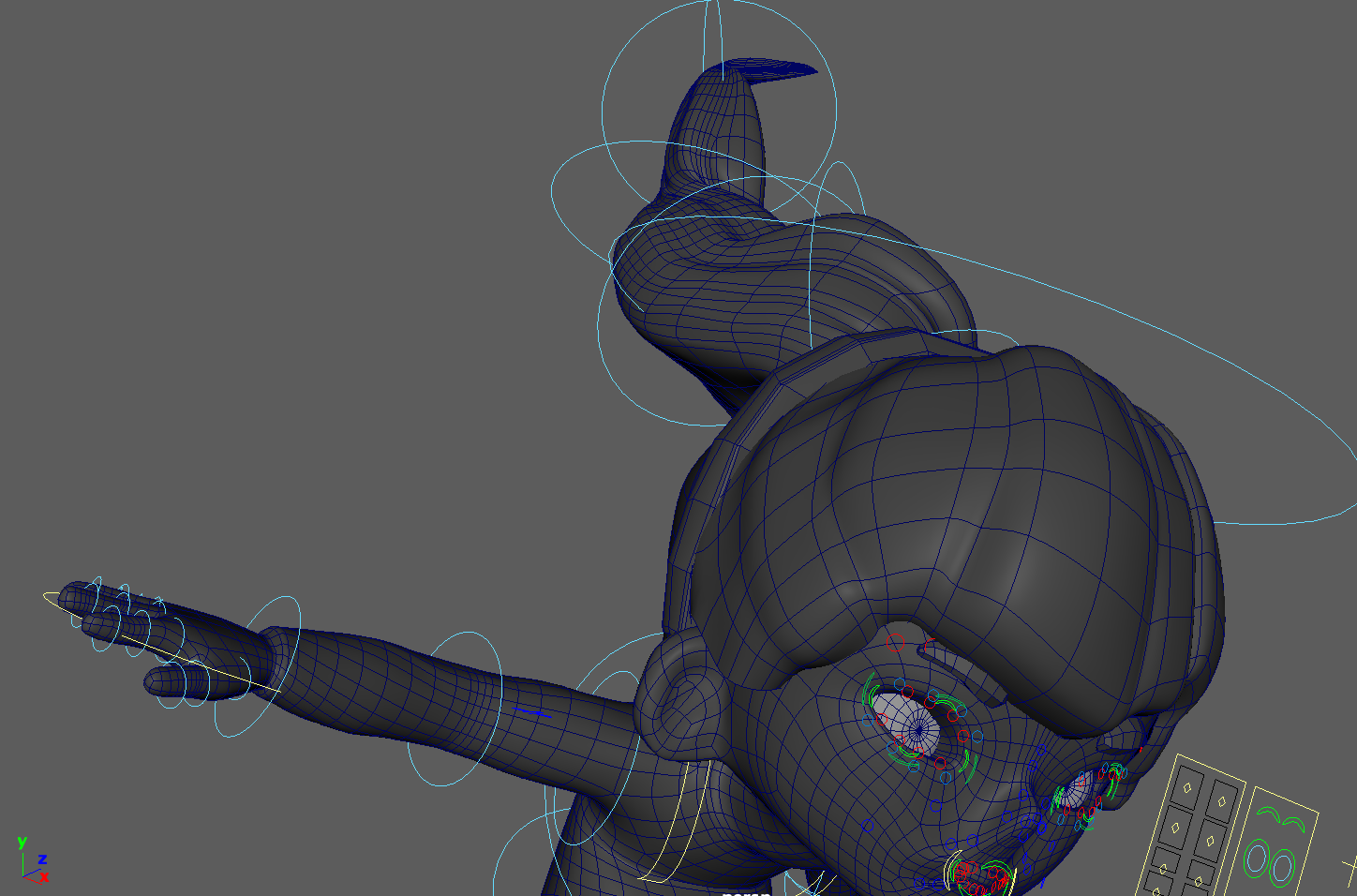Select the third-row right diamond handle in the face panel

tap(1199, 882)
